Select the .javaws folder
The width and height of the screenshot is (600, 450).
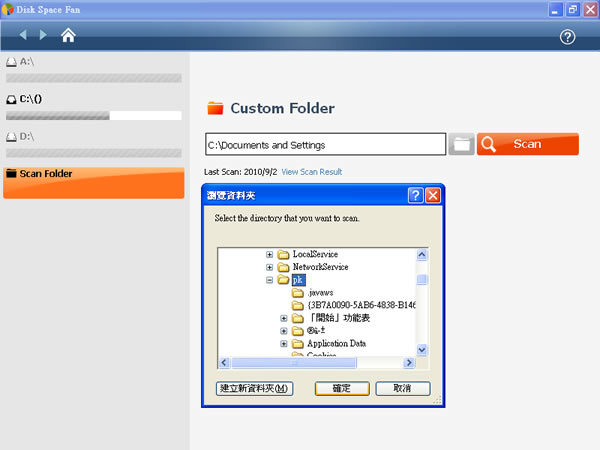click(320, 293)
